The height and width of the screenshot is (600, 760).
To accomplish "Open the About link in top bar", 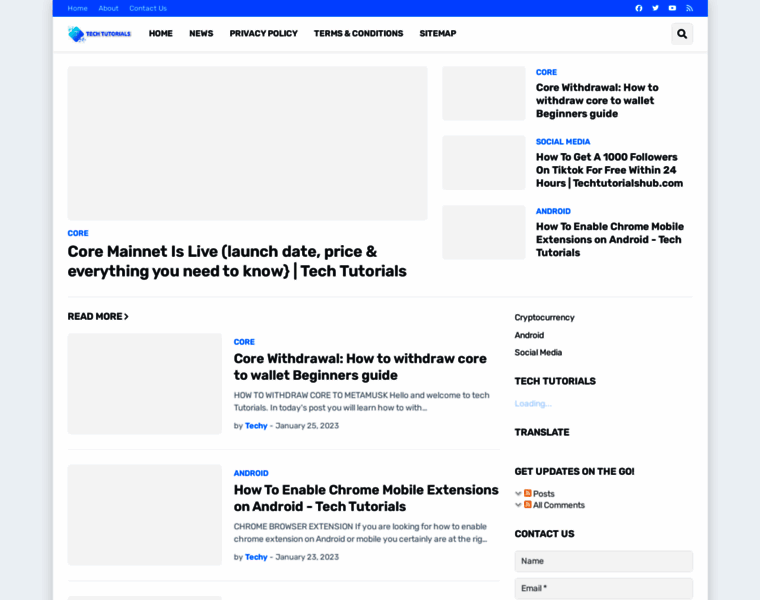I will [x=108, y=8].
